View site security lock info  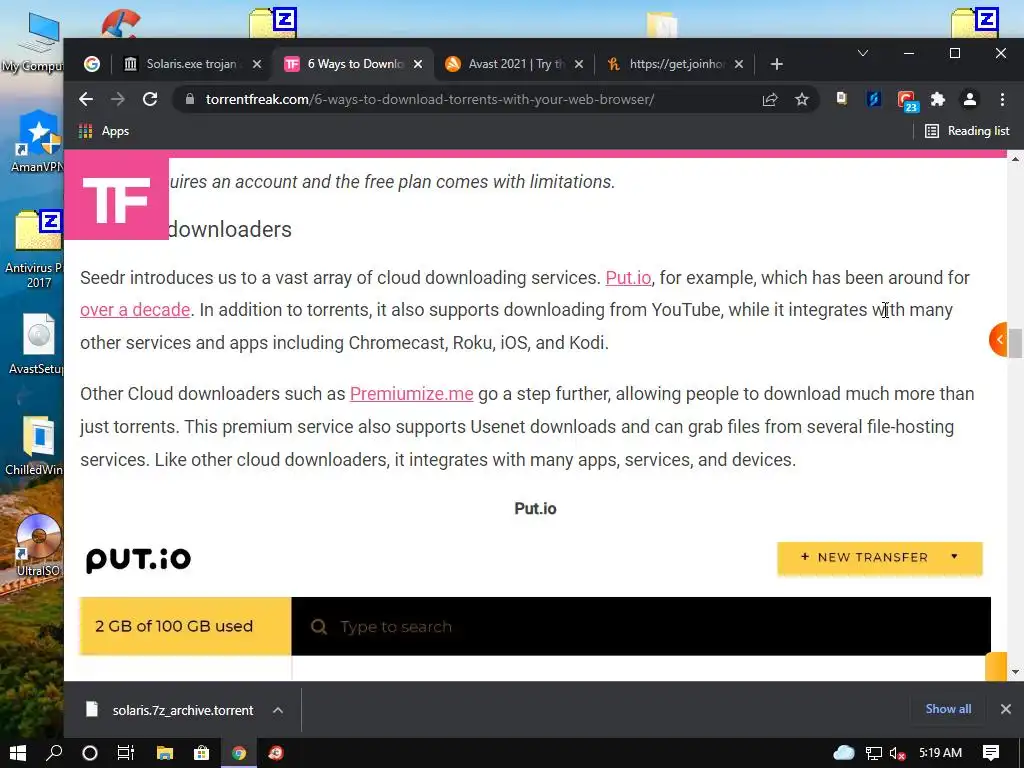point(190,99)
